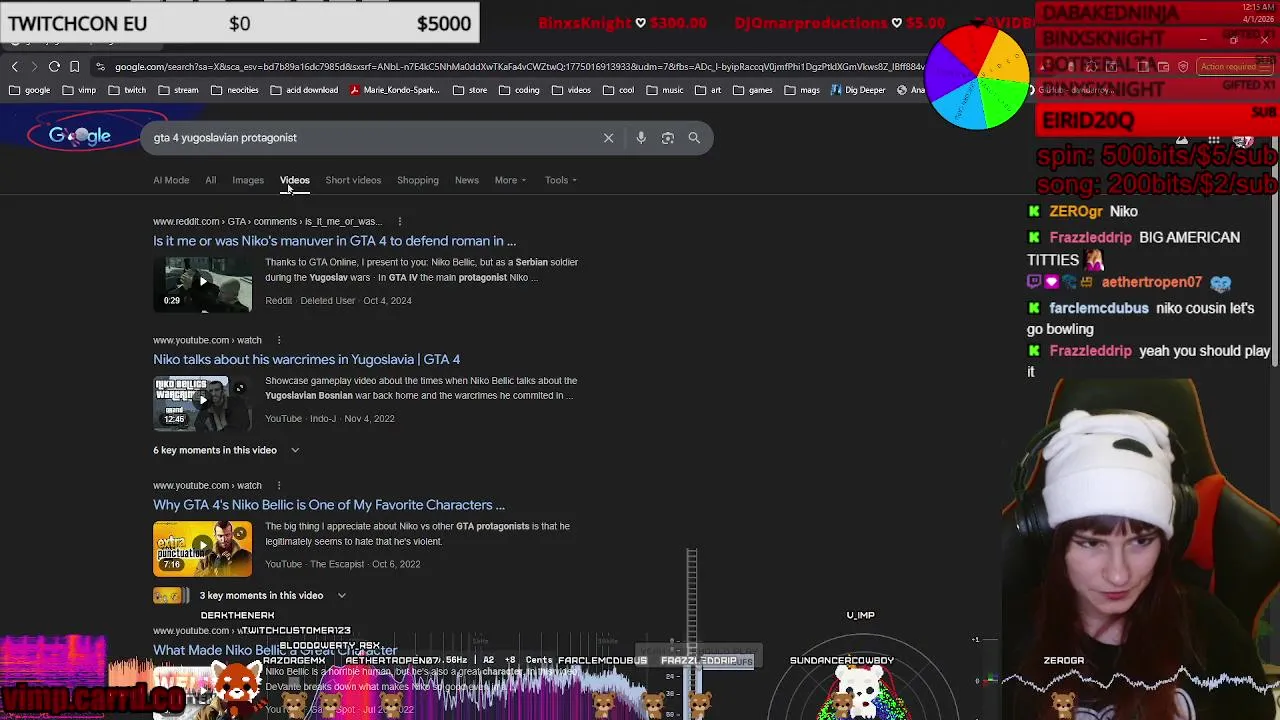Viewport: 1280px width, 720px height.
Task: Click the browser forward arrow
Action: (34, 67)
